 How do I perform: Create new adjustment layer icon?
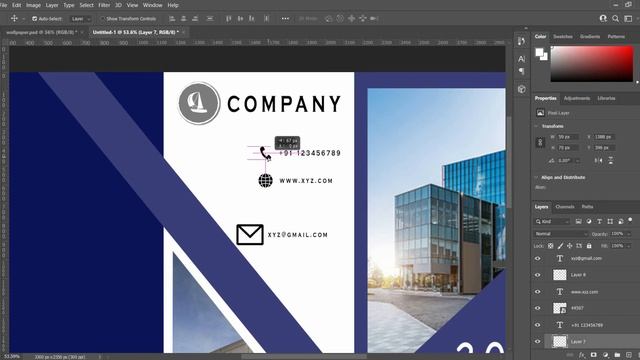click(x=606, y=355)
